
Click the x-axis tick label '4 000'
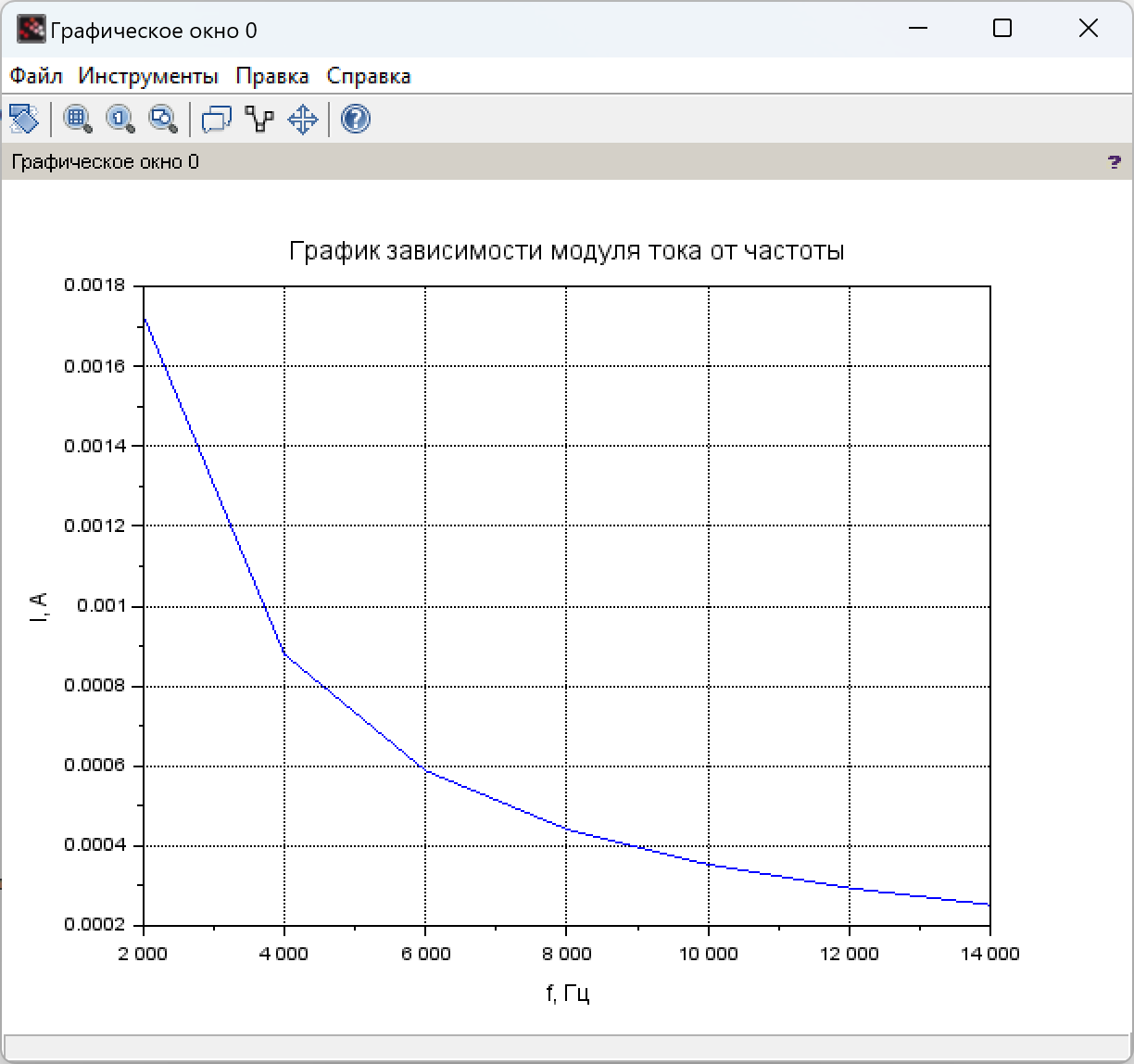pyautogui.click(x=284, y=955)
